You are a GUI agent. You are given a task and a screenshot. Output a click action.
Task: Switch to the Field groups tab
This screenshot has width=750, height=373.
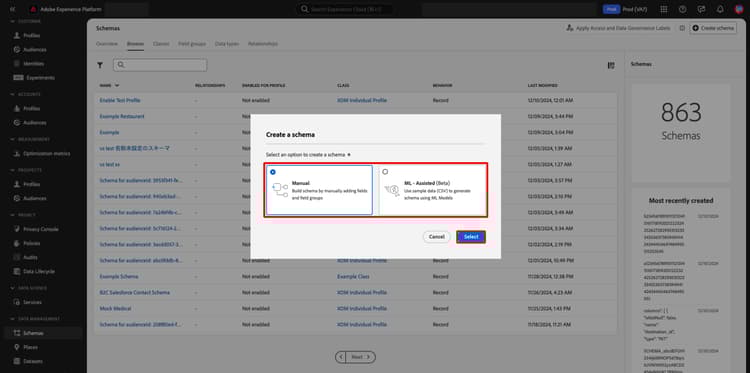tap(192, 44)
